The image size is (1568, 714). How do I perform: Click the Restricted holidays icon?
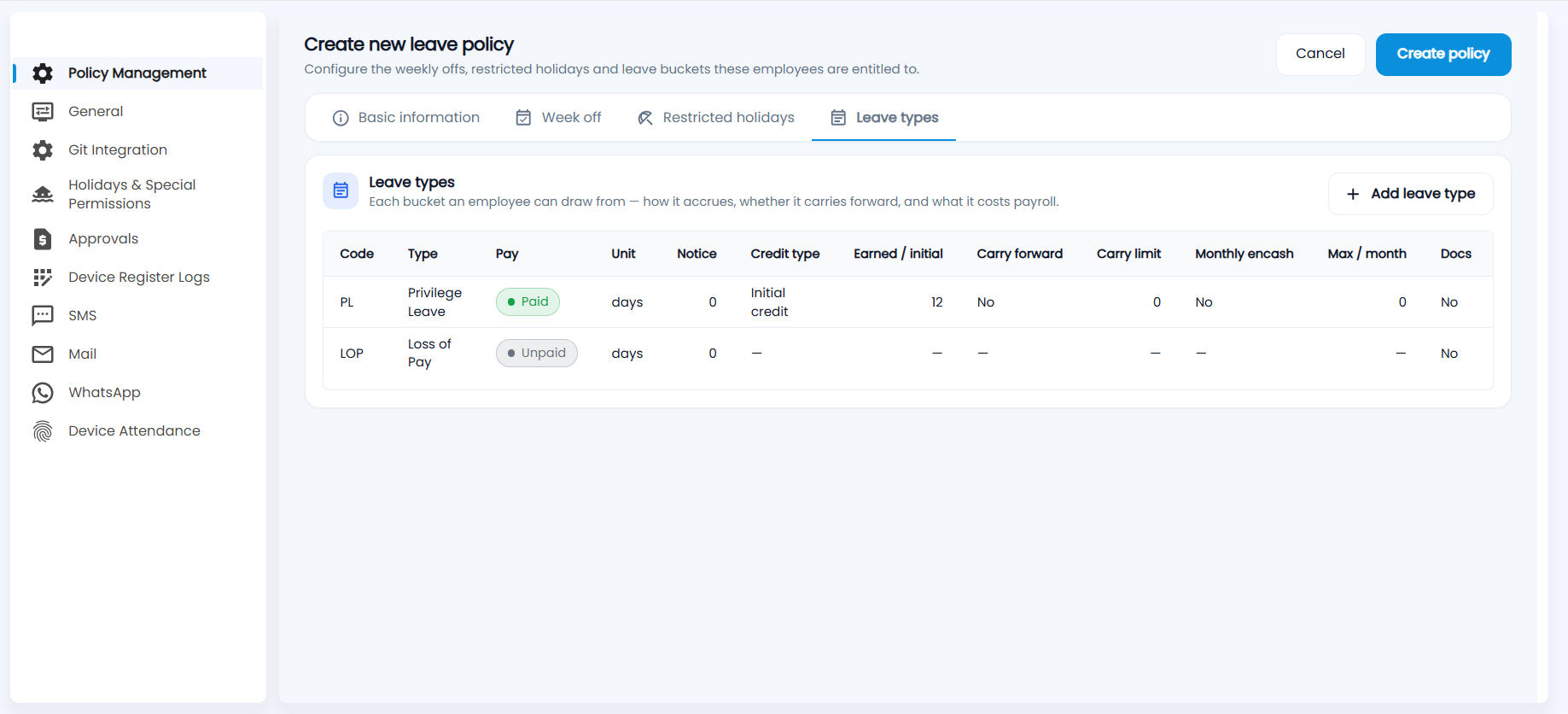pyautogui.click(x=645, y=118)
